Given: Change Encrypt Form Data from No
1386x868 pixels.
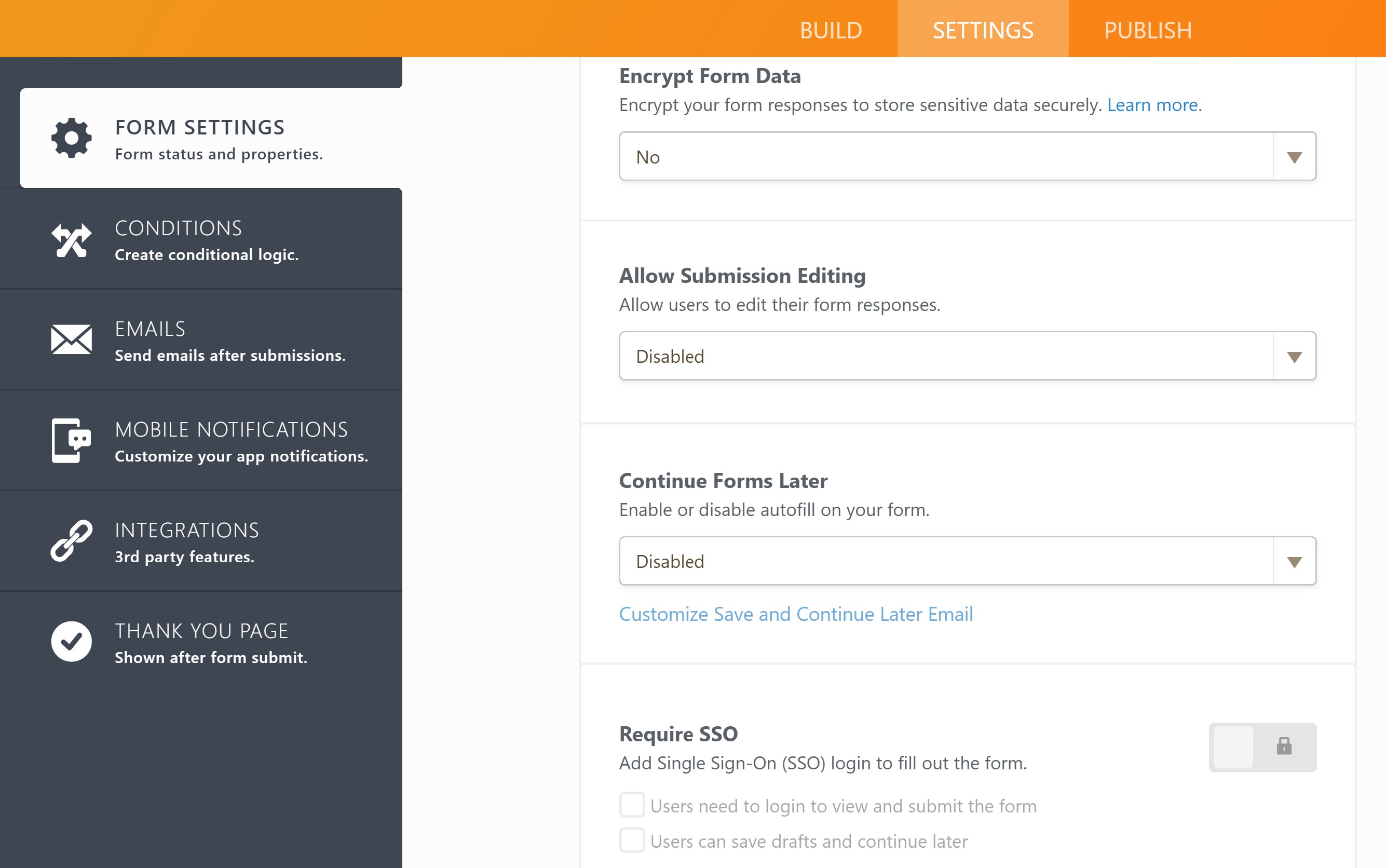Looking at the screenshot, I should tap(967, 156).
